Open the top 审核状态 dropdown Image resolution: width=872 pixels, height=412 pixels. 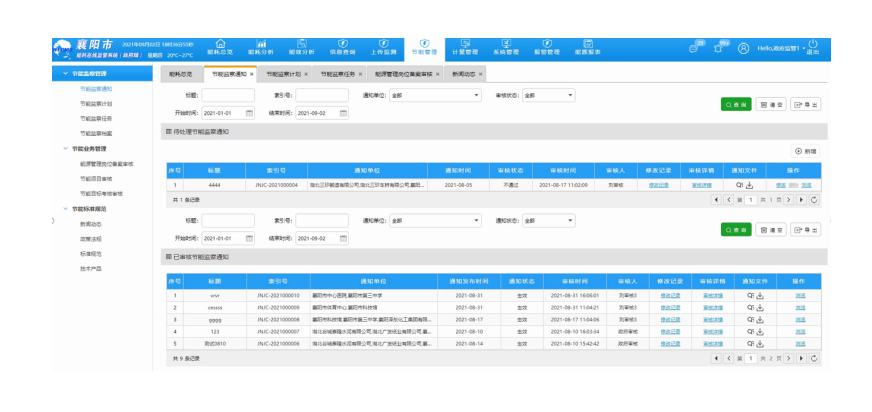[548, 95]
